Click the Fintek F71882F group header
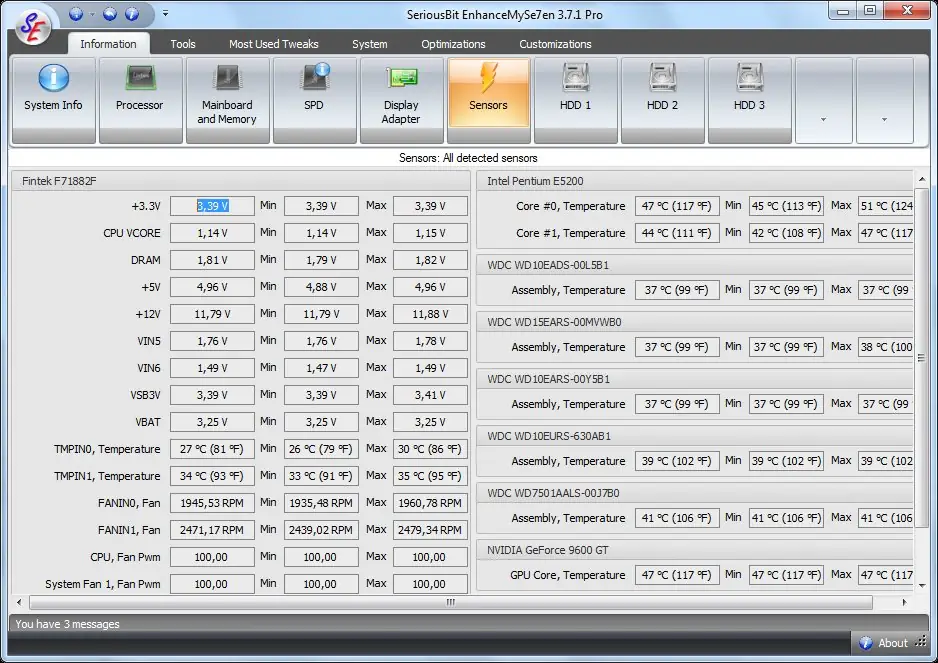Viewport: 938px width, 663px height. 240,181
